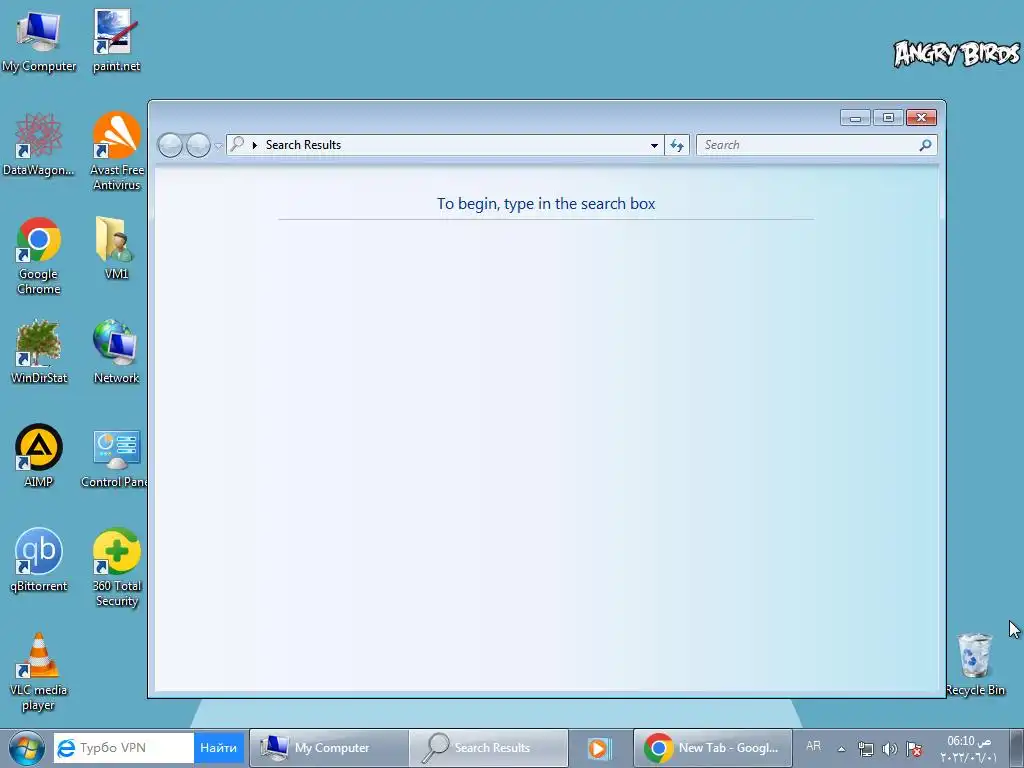Open the volume speaker tray icon
Viewport: 1024px width, 768px height.
(889, 749)
